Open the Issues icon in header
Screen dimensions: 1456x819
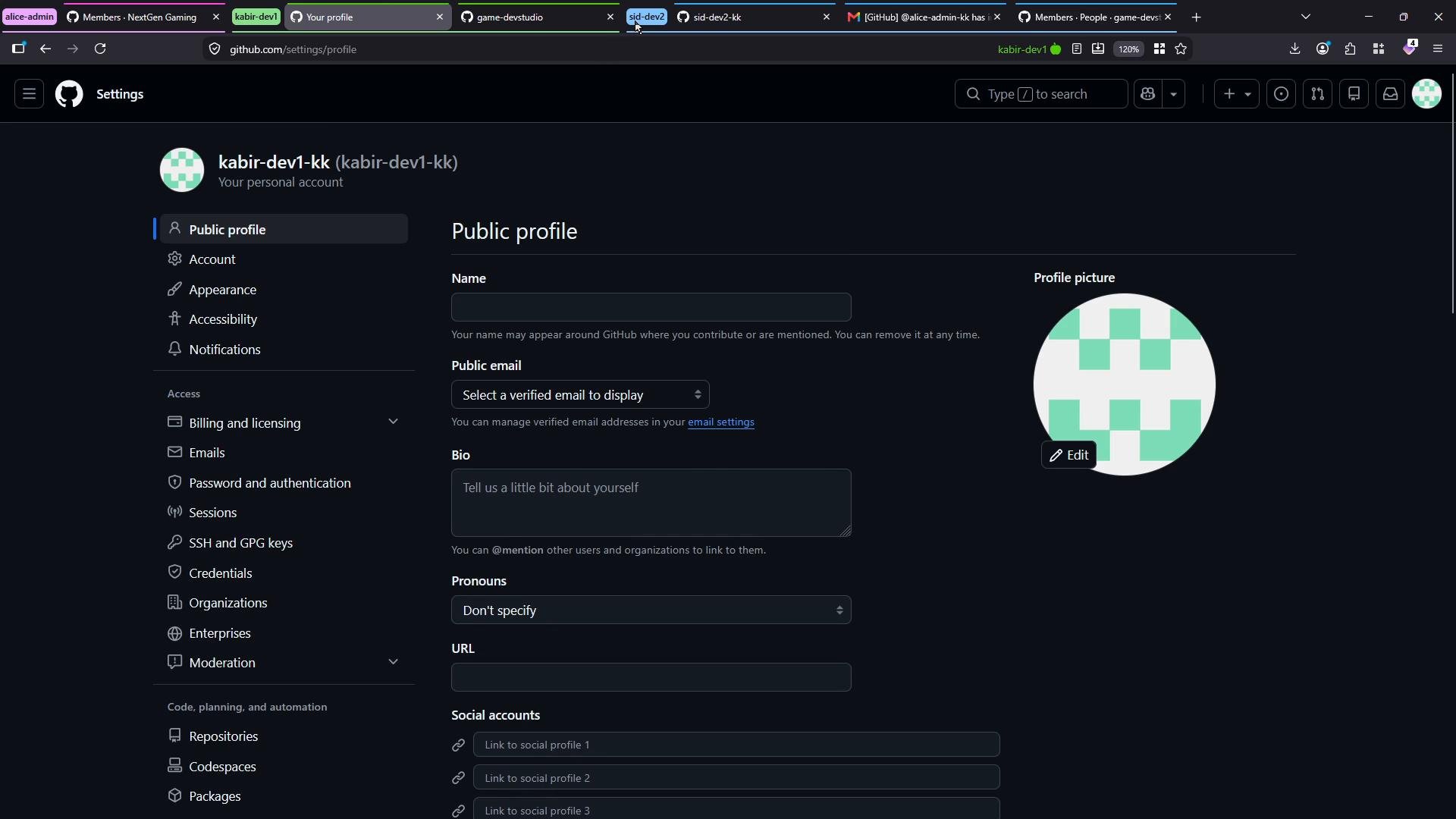click(x=1281, y=94)
